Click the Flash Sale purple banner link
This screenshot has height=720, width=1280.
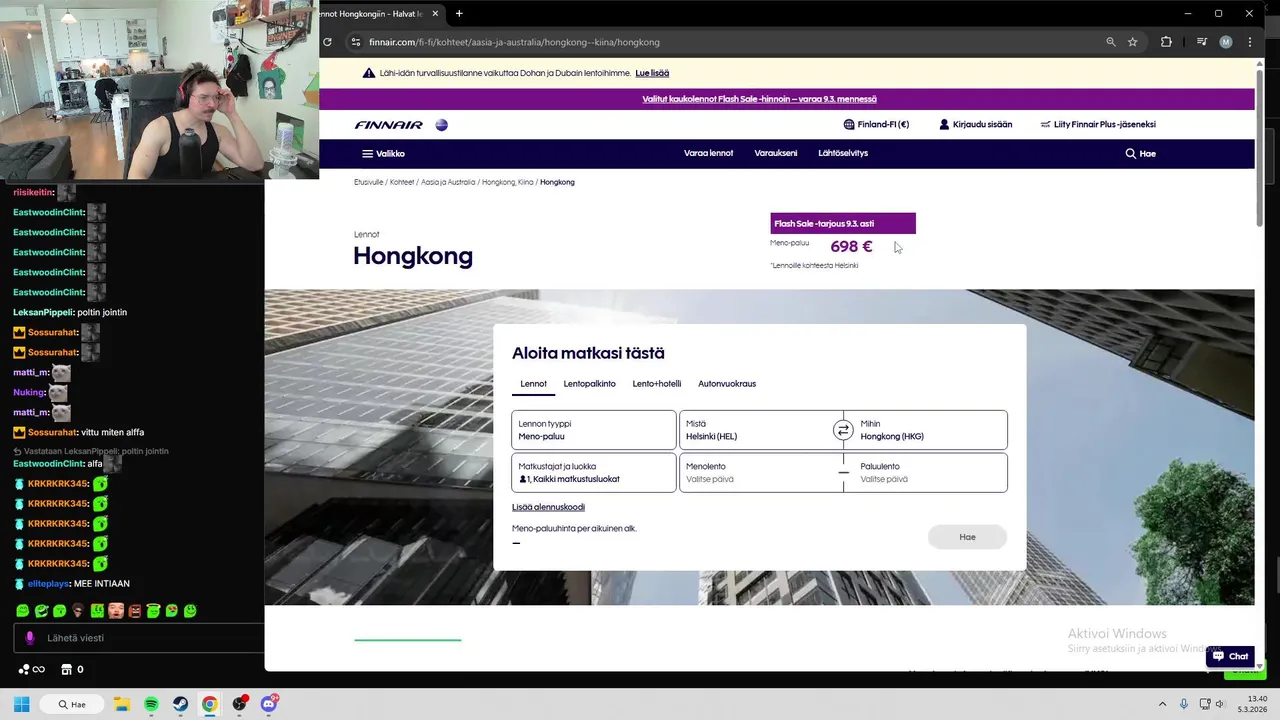tap(759, 99)
